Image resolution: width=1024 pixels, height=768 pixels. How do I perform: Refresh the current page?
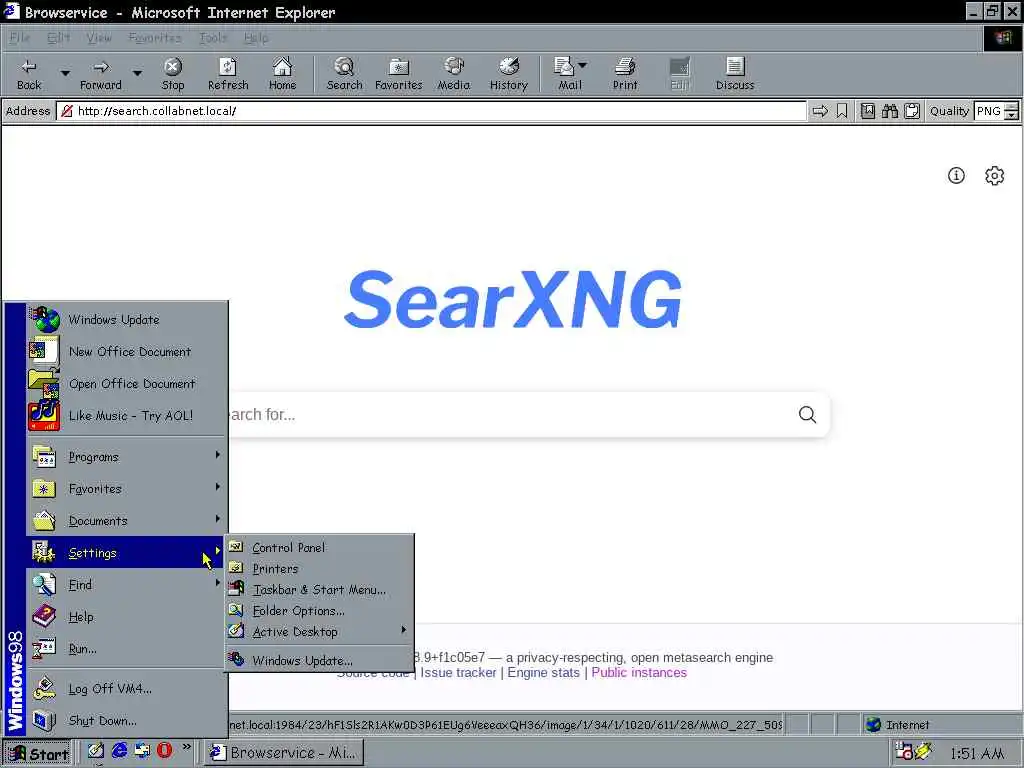tap(228, 74)
